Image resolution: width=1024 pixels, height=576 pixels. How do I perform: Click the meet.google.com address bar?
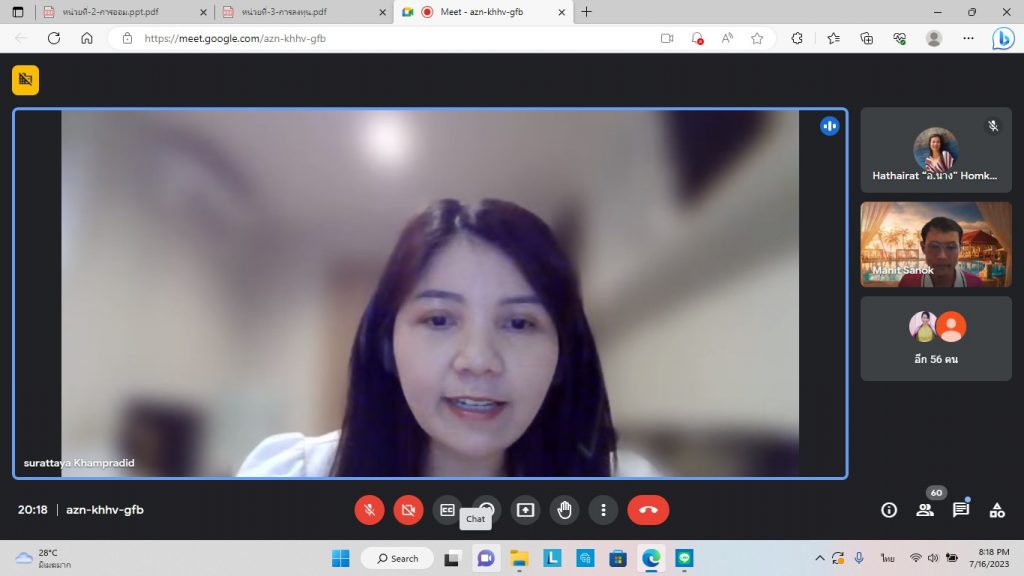tap(380, 38)
